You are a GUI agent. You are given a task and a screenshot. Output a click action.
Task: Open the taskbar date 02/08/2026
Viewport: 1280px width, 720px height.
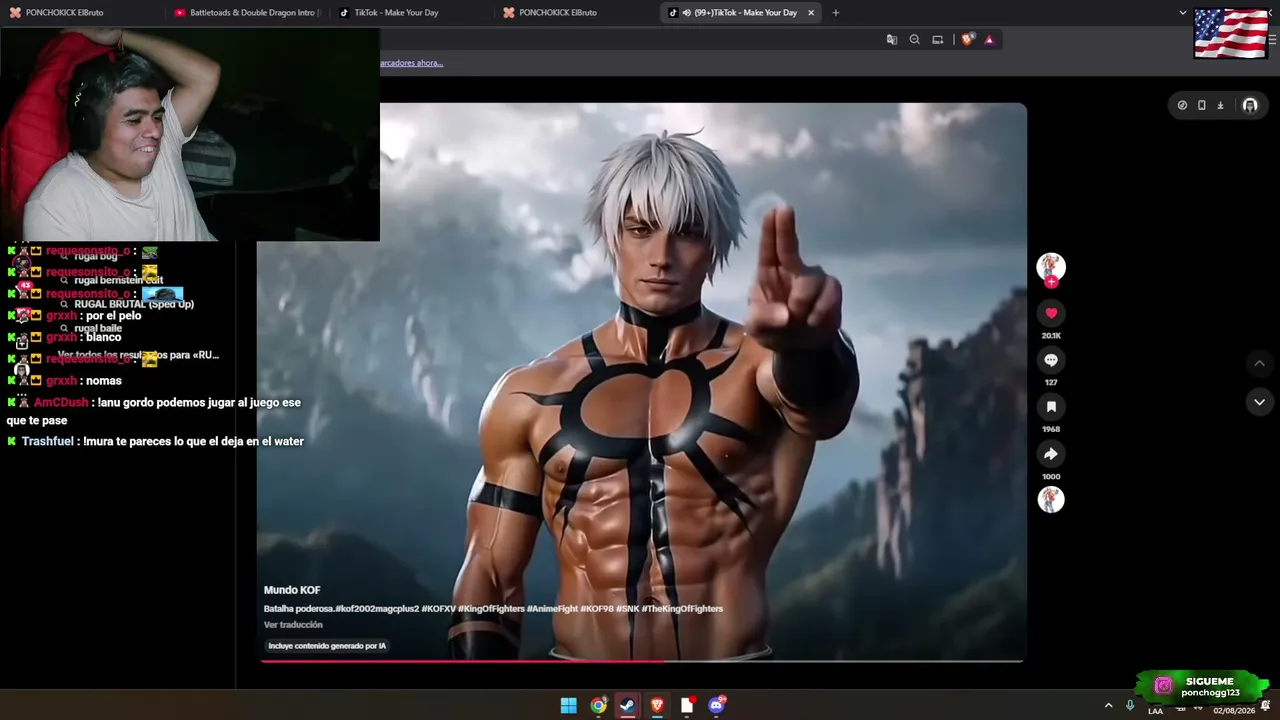click(1234, 711)
